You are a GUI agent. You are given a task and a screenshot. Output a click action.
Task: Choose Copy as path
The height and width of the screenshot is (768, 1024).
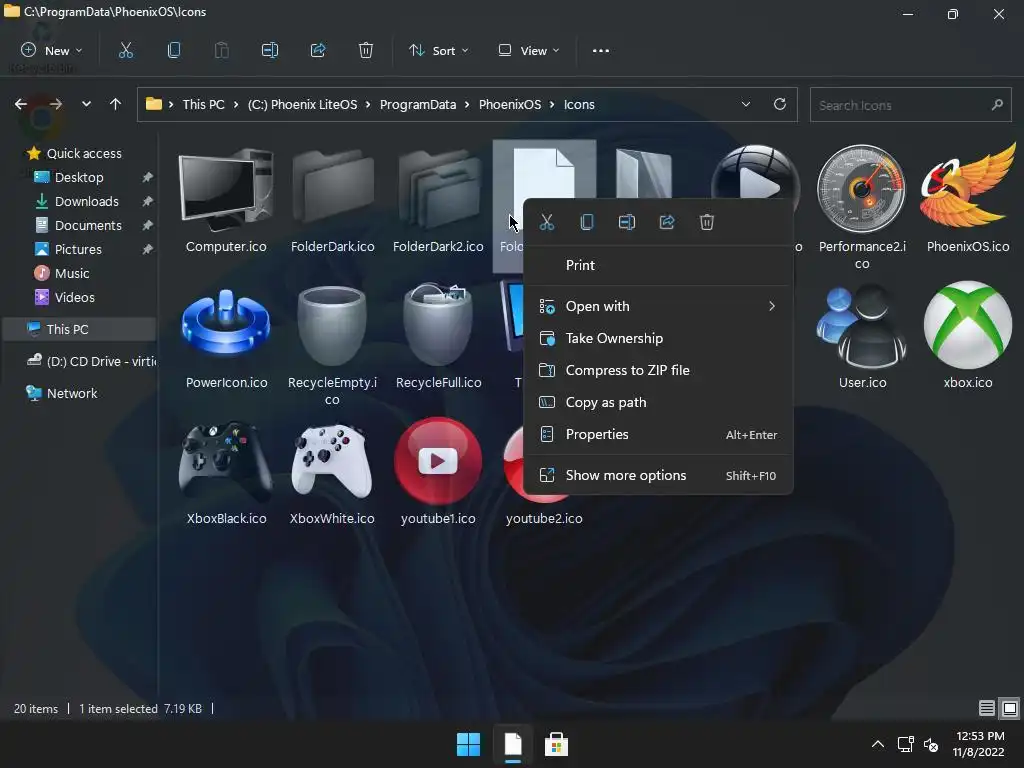click(x=658, y=402)
